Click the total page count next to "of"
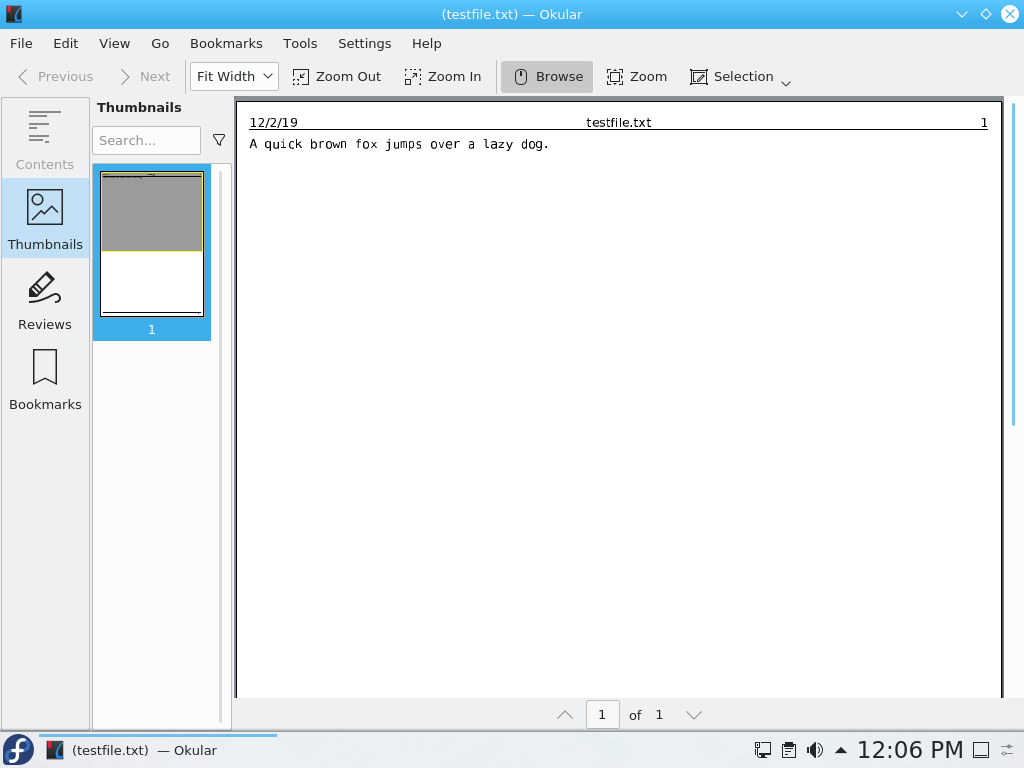 pyautogui.click(x=659, y=715)
